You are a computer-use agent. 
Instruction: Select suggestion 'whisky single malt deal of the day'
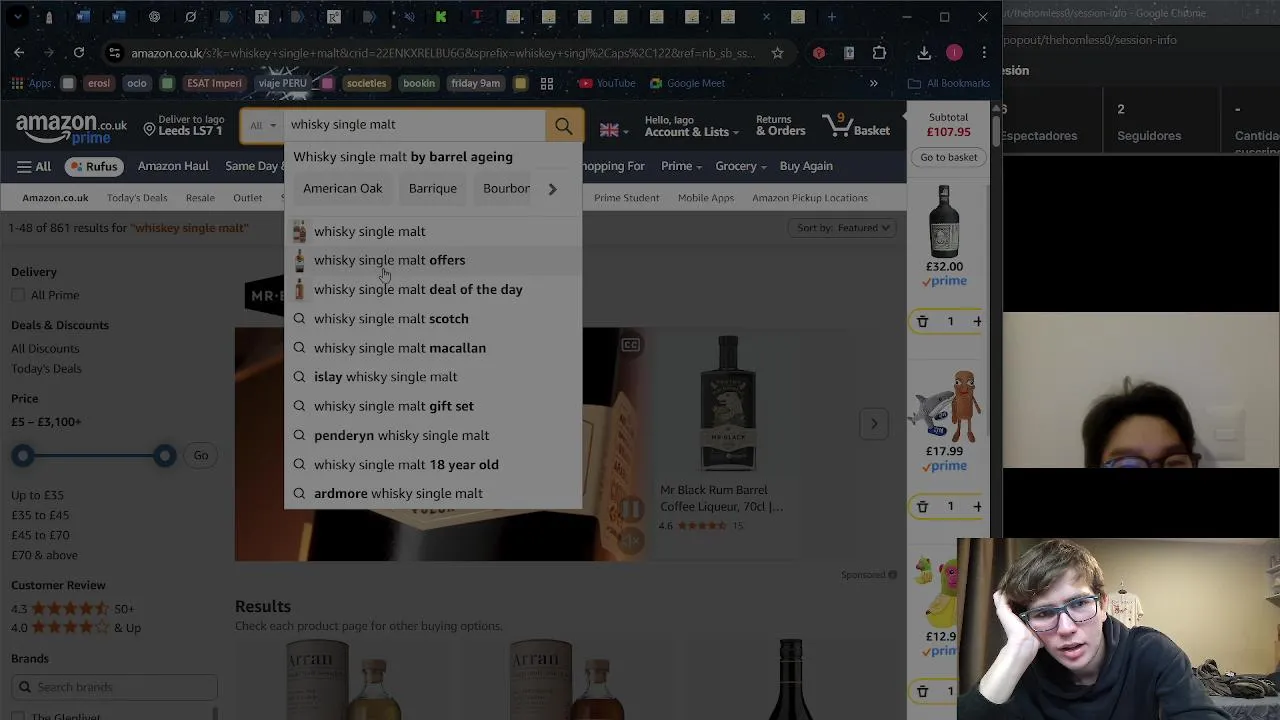[x=433, y=289]
